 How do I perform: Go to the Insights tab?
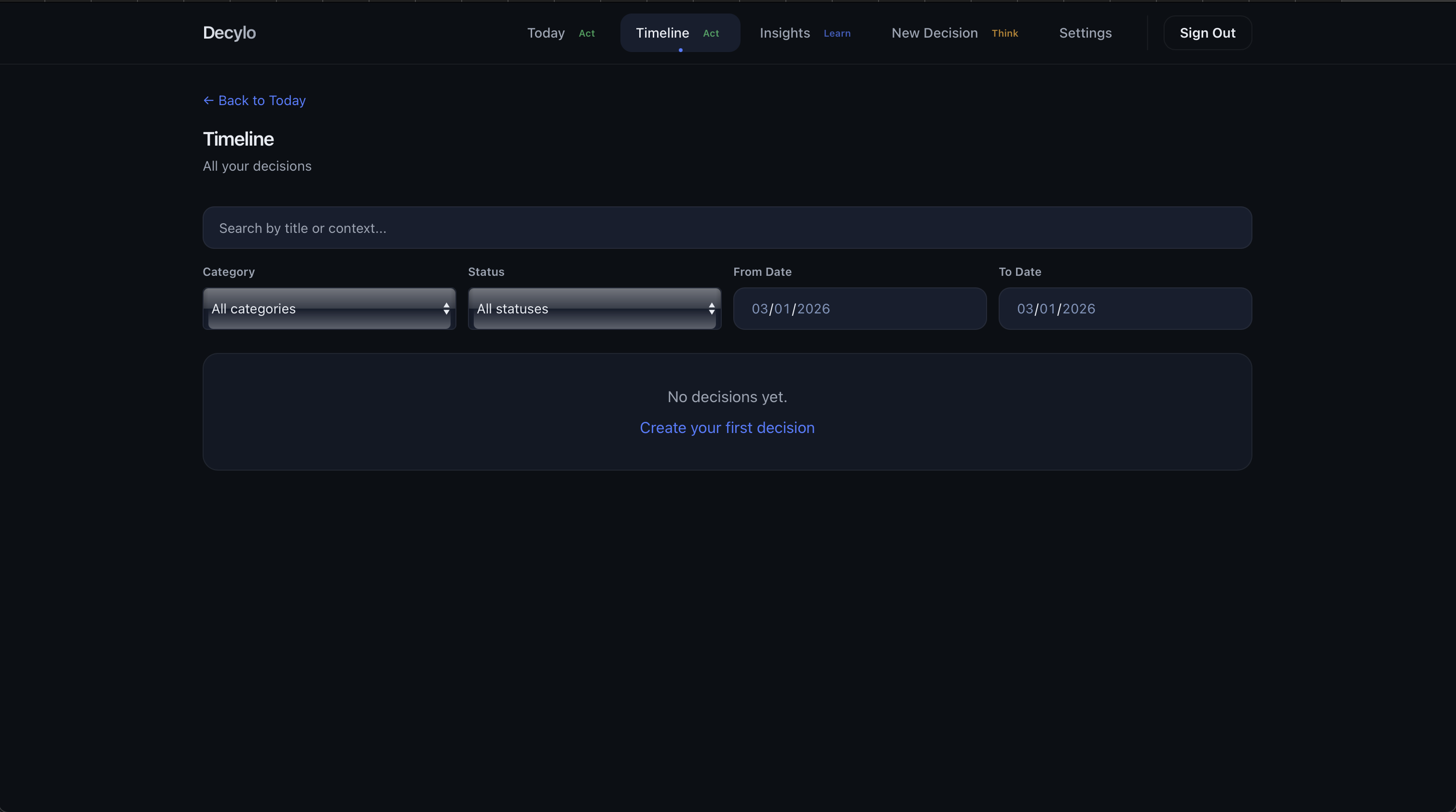pos(805,33)
